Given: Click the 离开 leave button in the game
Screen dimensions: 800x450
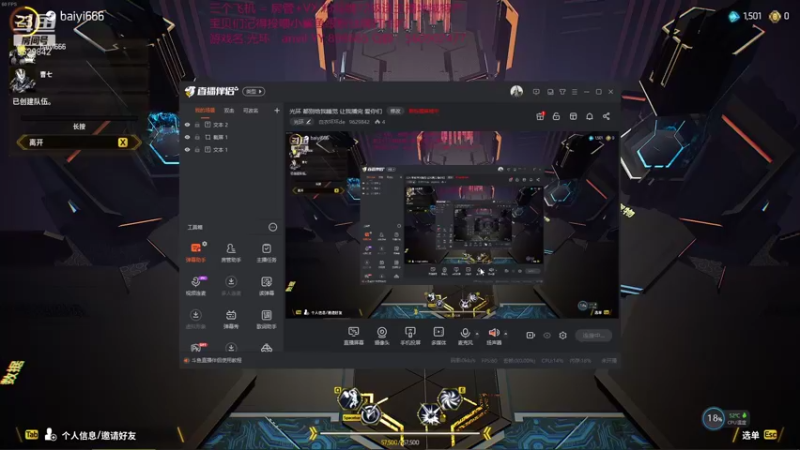Looking at the screenshot, I should [79, 142].
